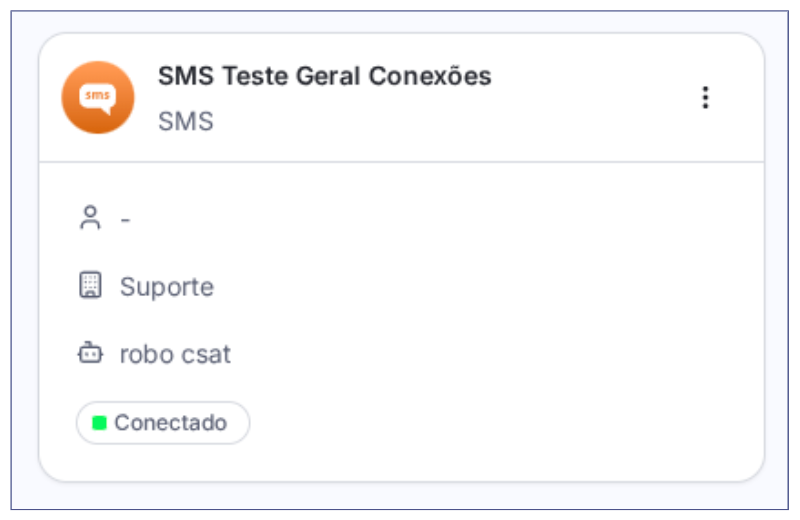This screenshot has width=800, height=520.
Task: Click the divider line under the card header
Action: (x=400, y=162)
